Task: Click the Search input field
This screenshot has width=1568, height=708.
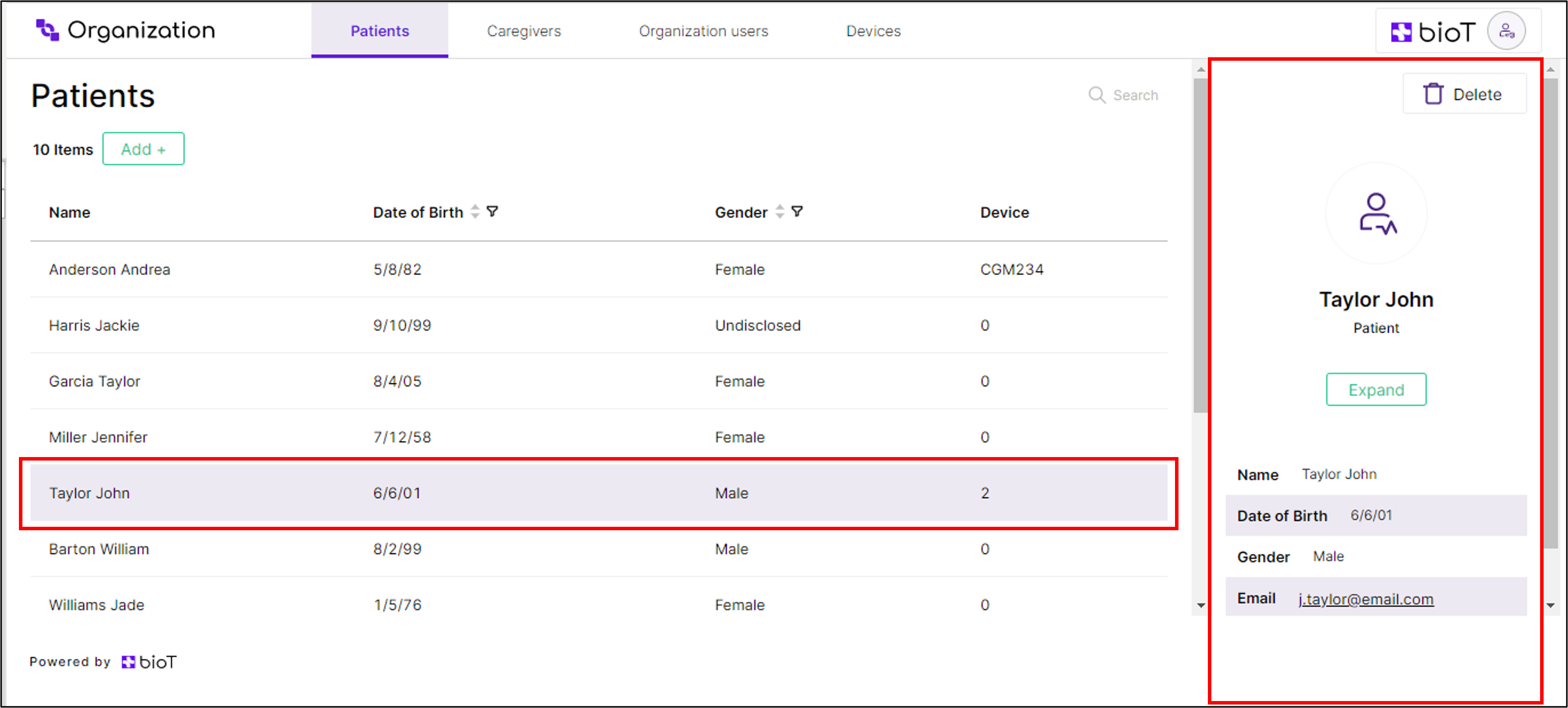Action: tap(1135, 95)
